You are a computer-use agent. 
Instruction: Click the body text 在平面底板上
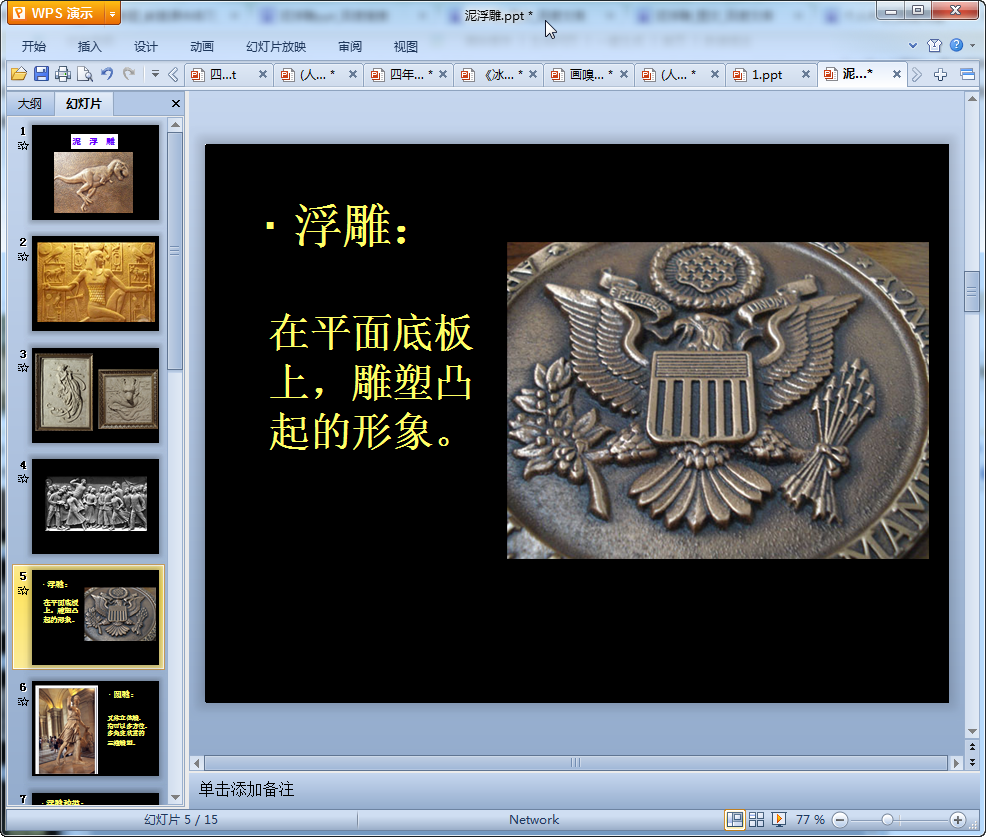(x=371, y=382)
